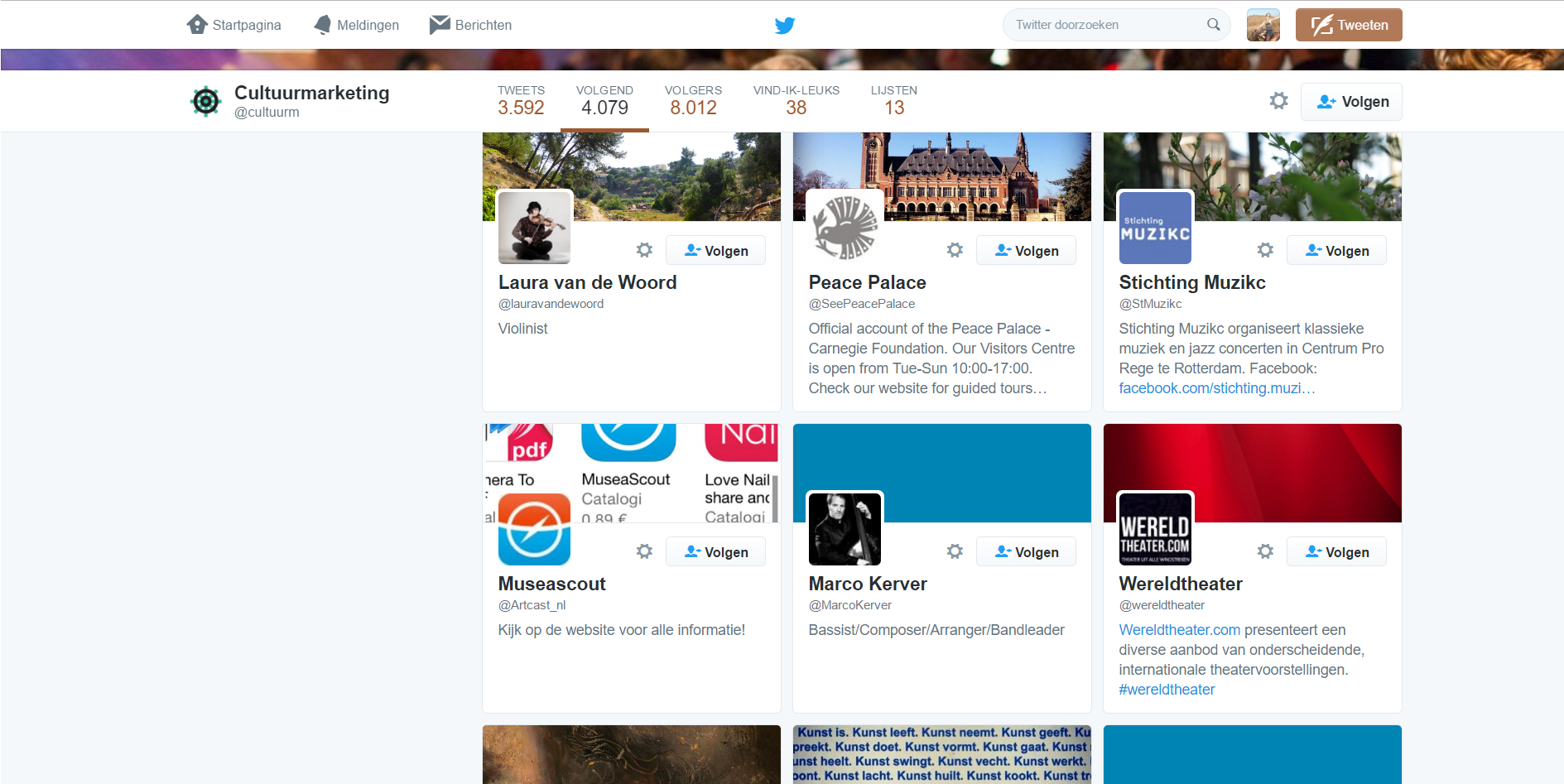
Task: Open Laura van de Woord name link
Action: (587, 282)
